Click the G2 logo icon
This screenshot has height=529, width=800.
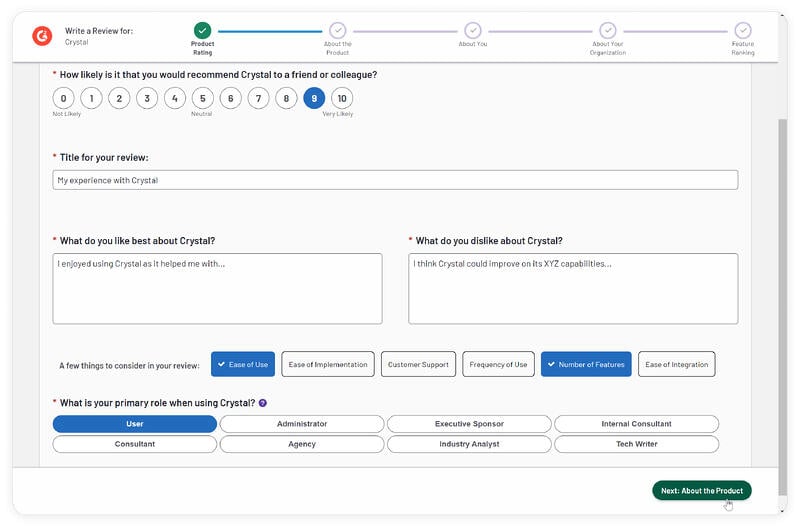pyautogui.click(x=42, y=36)
